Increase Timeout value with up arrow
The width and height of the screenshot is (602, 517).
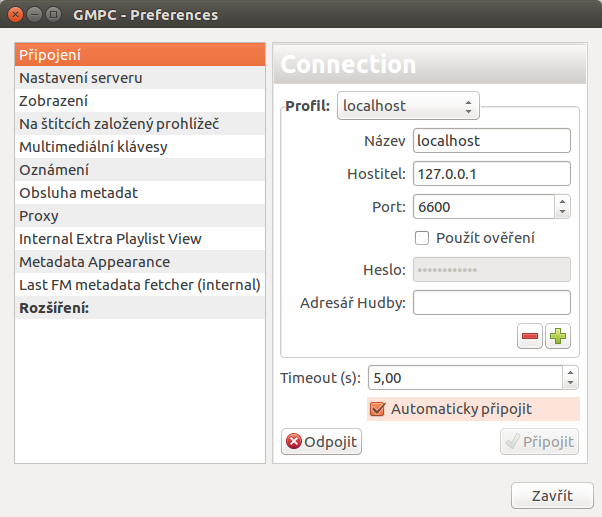pos(571,372)
